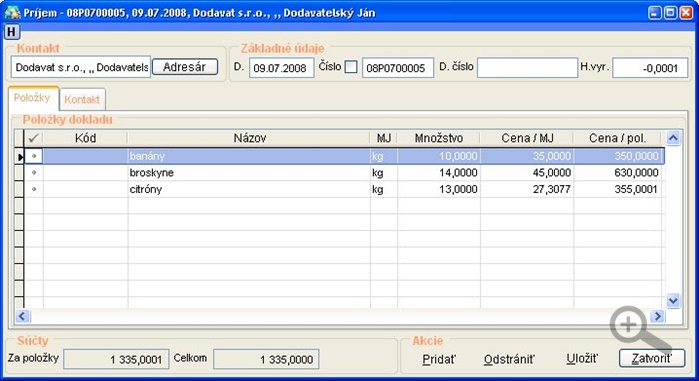Switch to the Kontakt tab
This screenshot has width=699, height=381.
(x=82, y=99)
